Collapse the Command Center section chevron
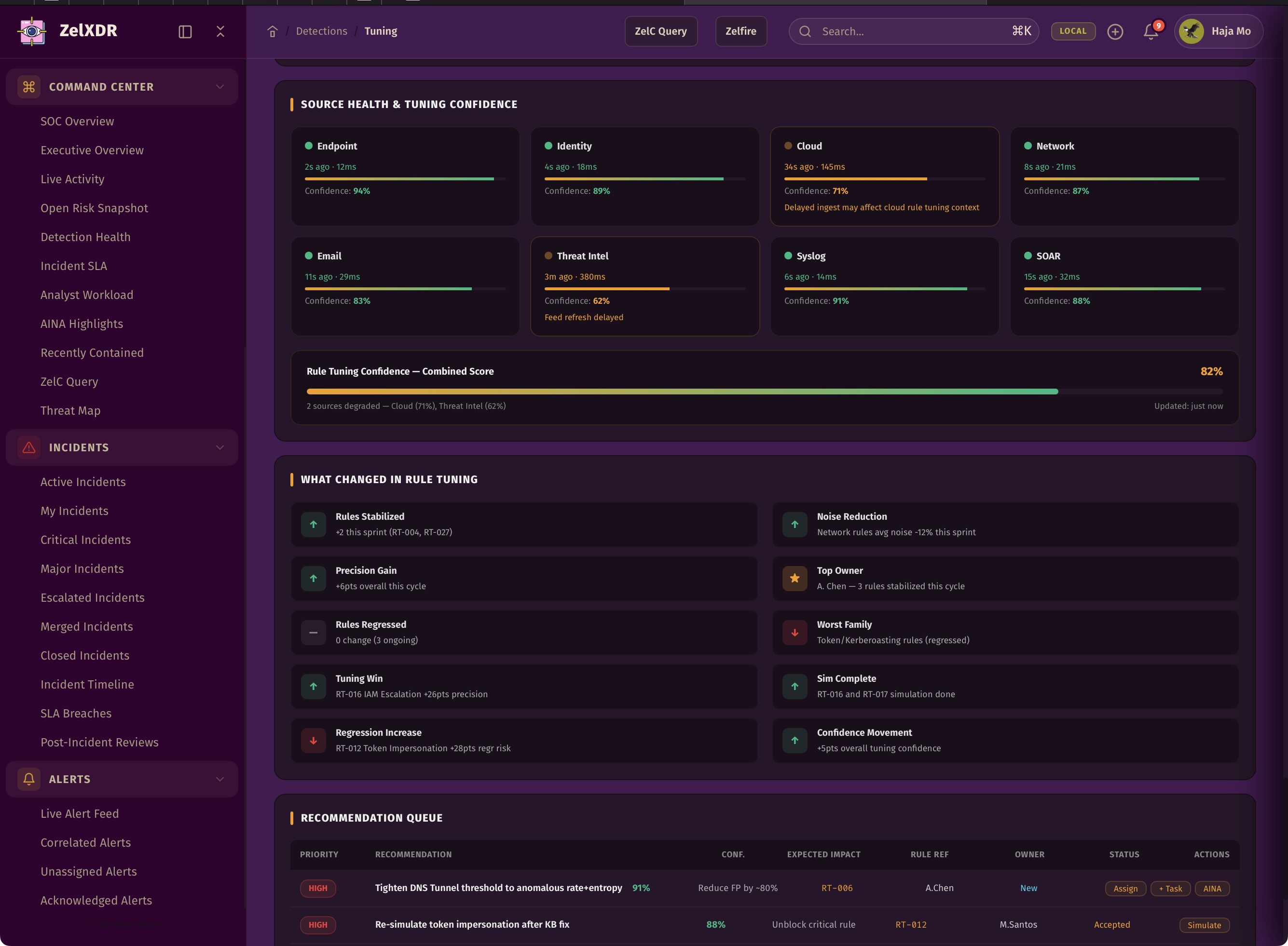 pos(219,87)
